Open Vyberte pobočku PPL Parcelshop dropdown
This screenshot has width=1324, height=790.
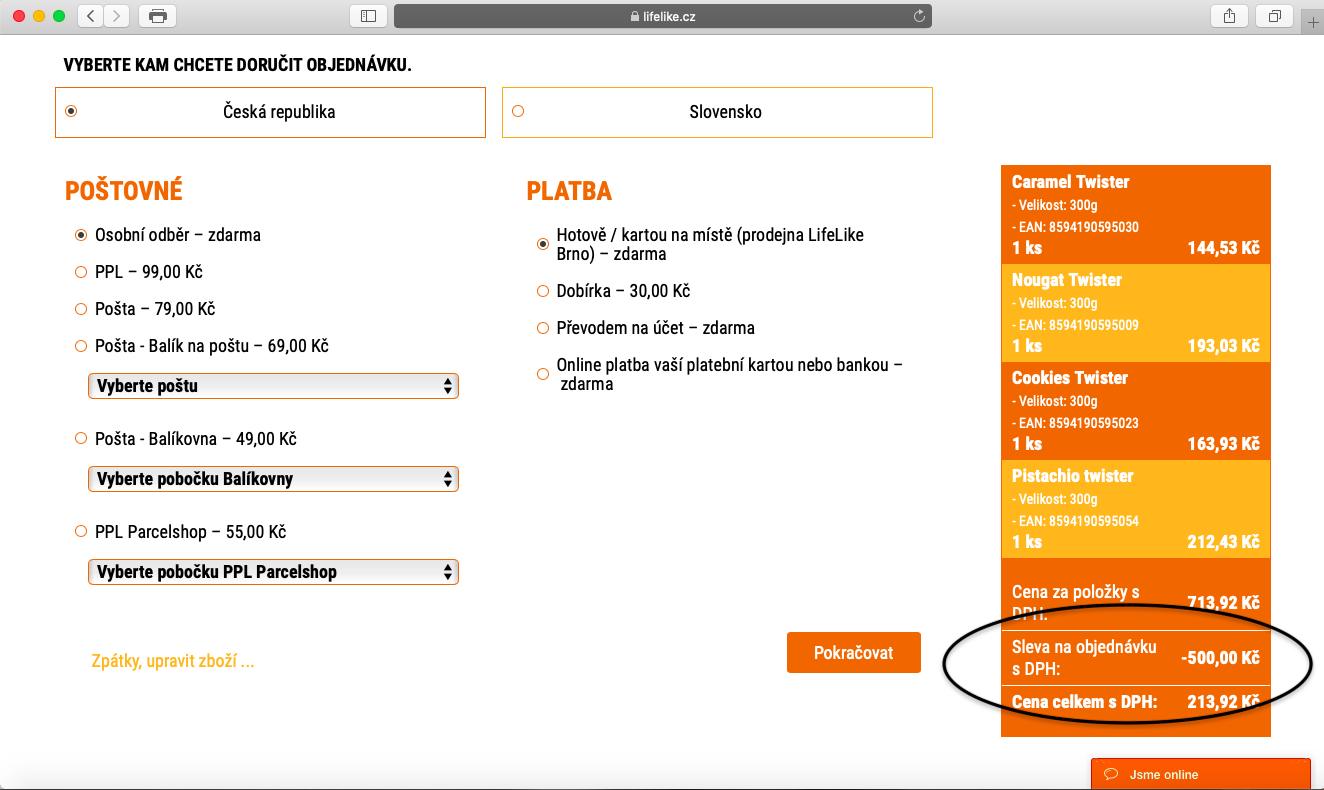click(x=273, y=572)
